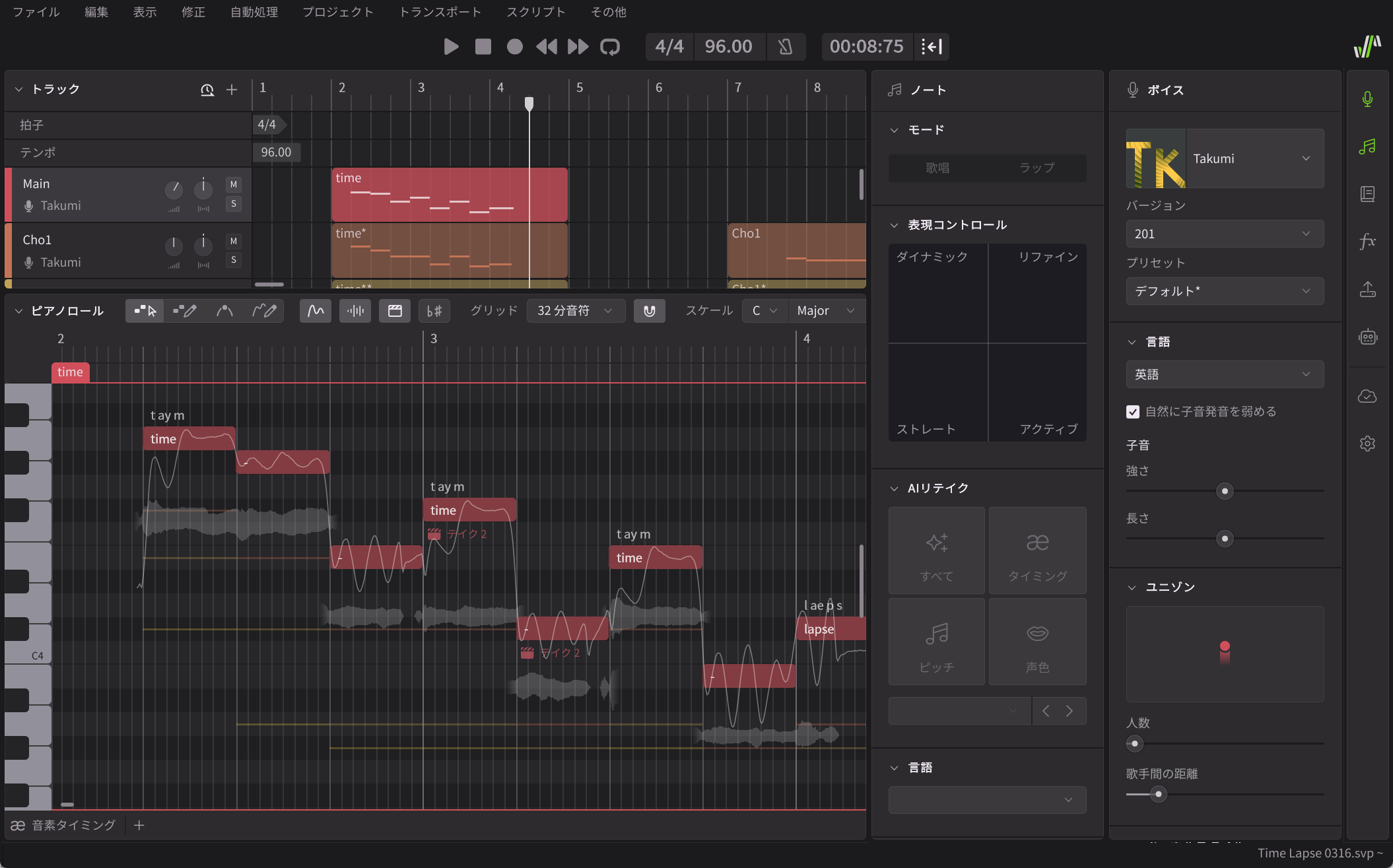Viewport: 1393px width, 868px height.
Task: Collapse the AIリテイク section
Action: click(894, 488)
